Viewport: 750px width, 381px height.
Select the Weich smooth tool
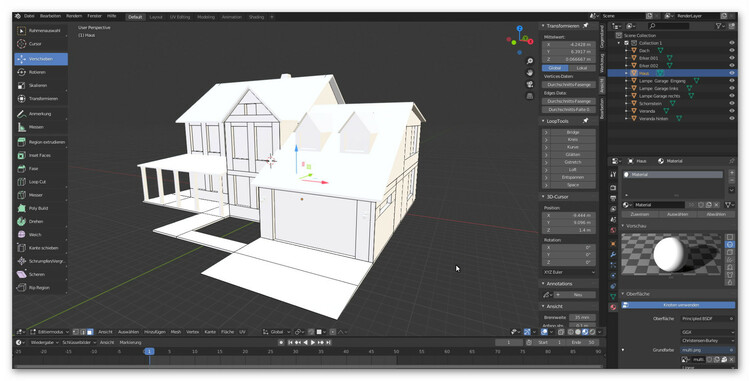point(41,235)
